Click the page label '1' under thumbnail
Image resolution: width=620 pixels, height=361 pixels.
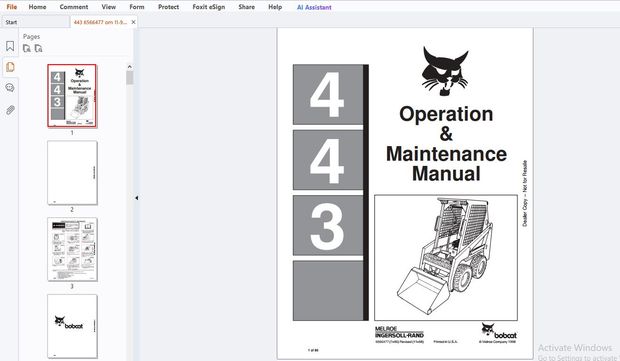[72, 133]
